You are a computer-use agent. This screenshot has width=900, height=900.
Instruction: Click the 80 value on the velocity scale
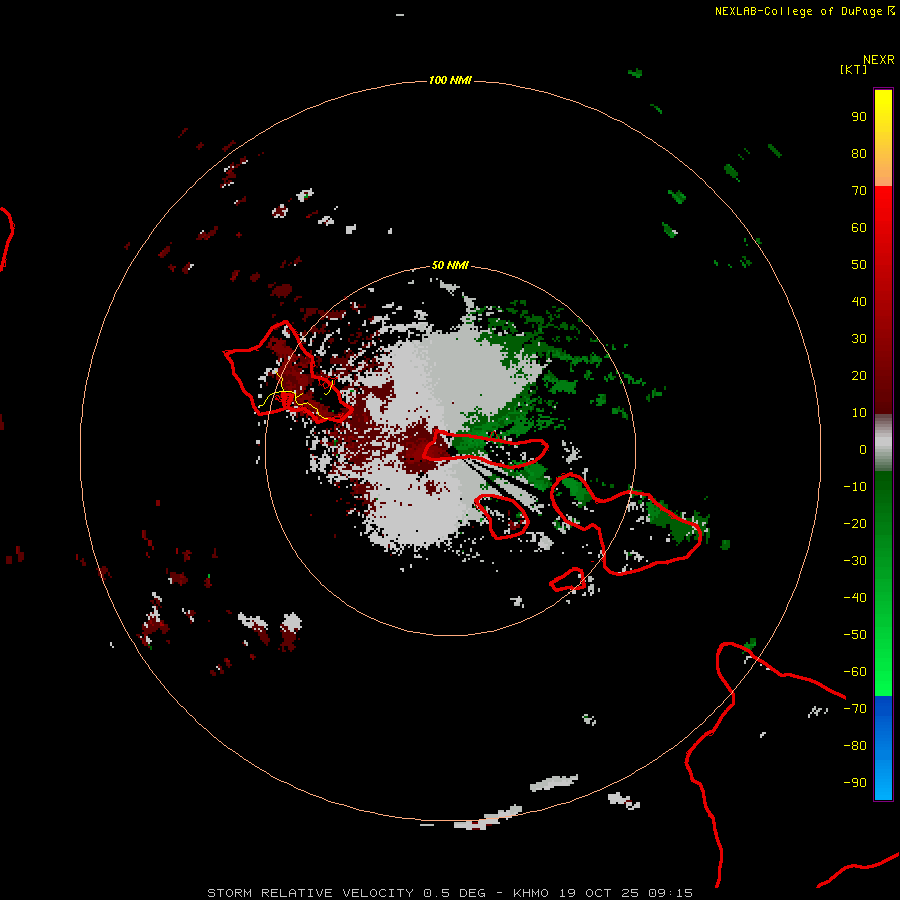[859, 154]
